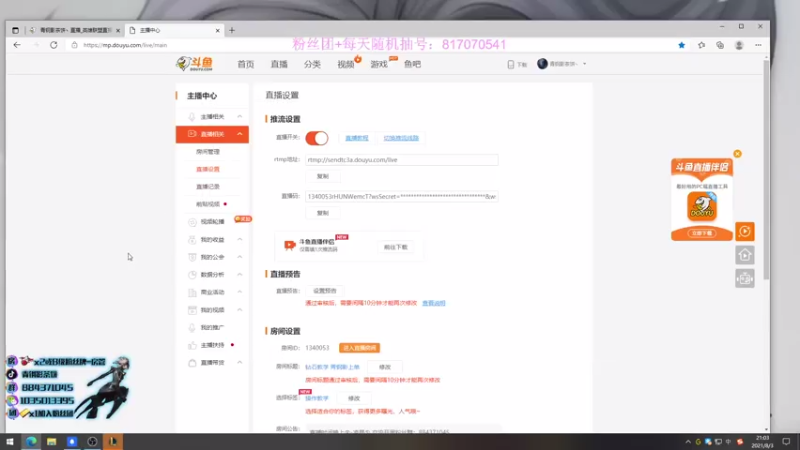Reload the page with refresh icon
800x450 pixels.
(x=54, y=45)
